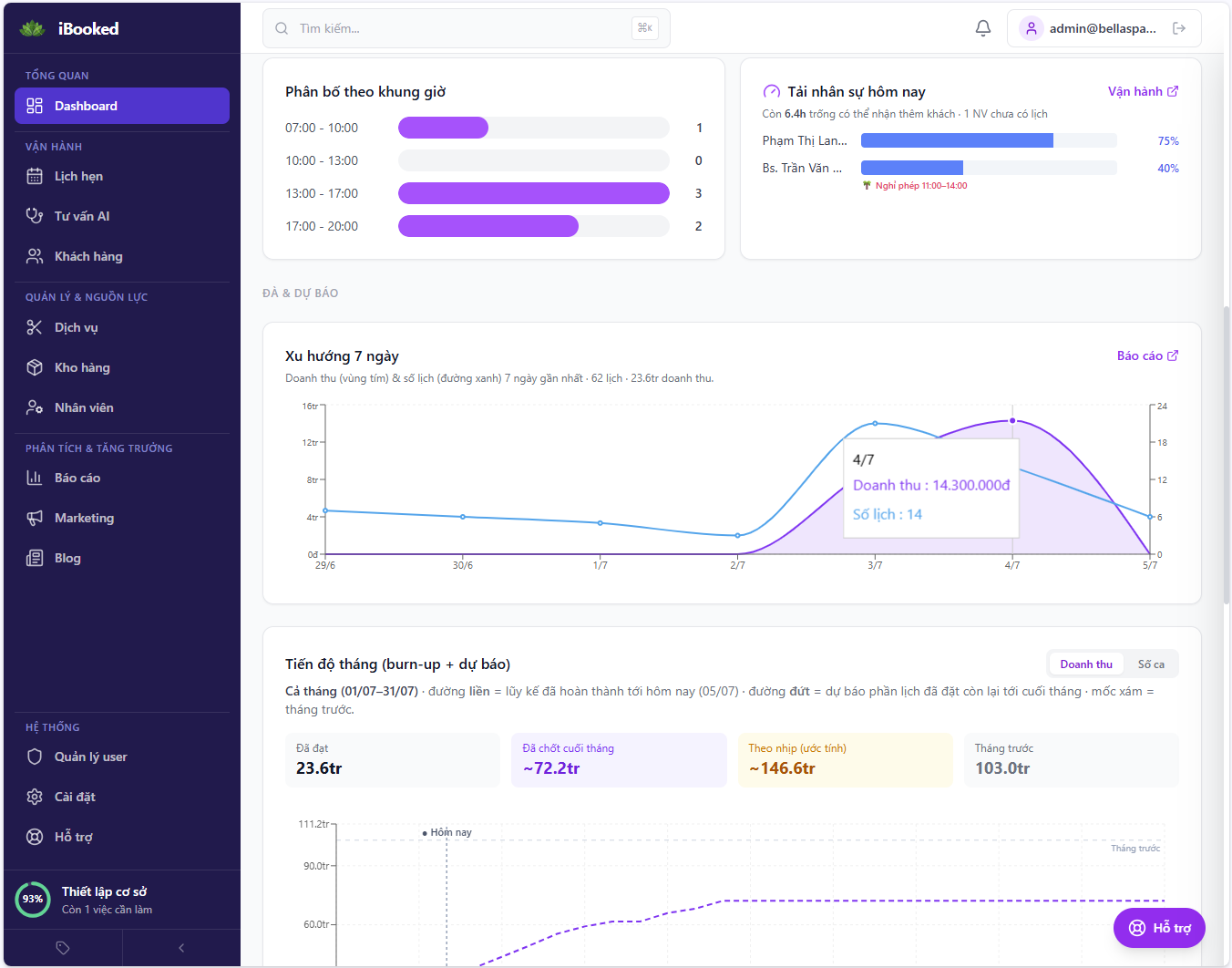Viewport: 1232px width, 968px height.
Task: Click the admin user avatar icon
Action: coord(1031,28)
